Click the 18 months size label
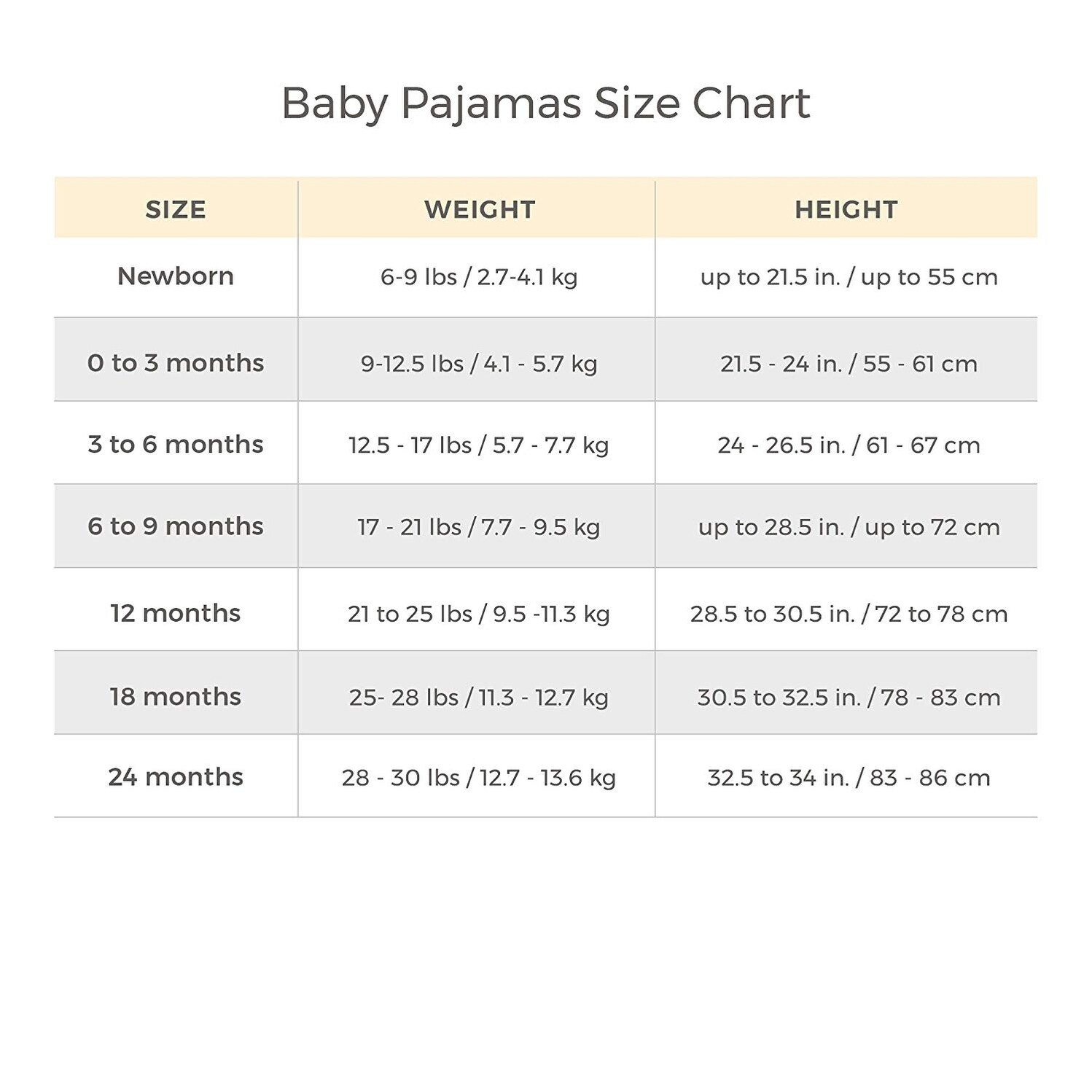The height and width of the screenshot is (1092, 1092). (176, 697)
